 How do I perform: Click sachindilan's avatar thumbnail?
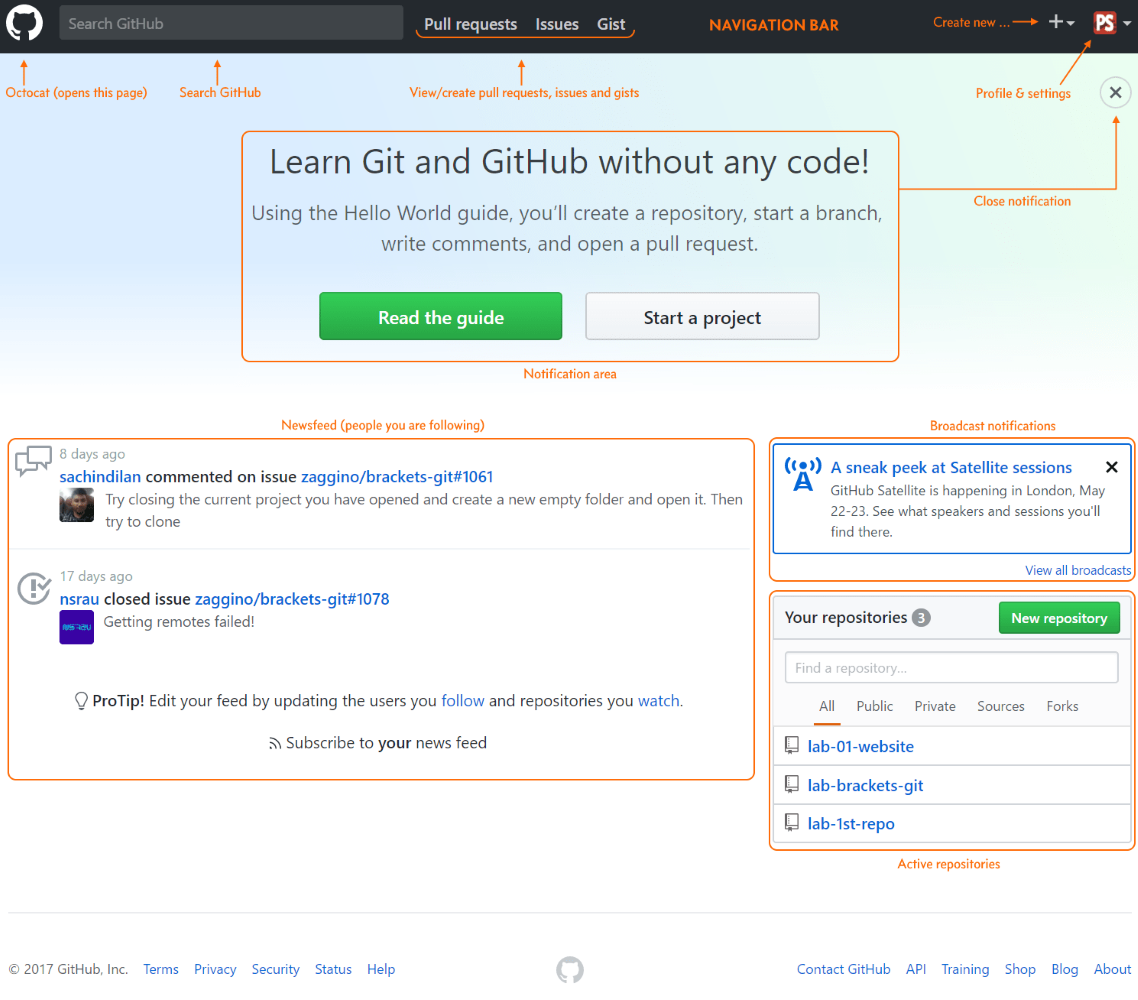point(76,505)
